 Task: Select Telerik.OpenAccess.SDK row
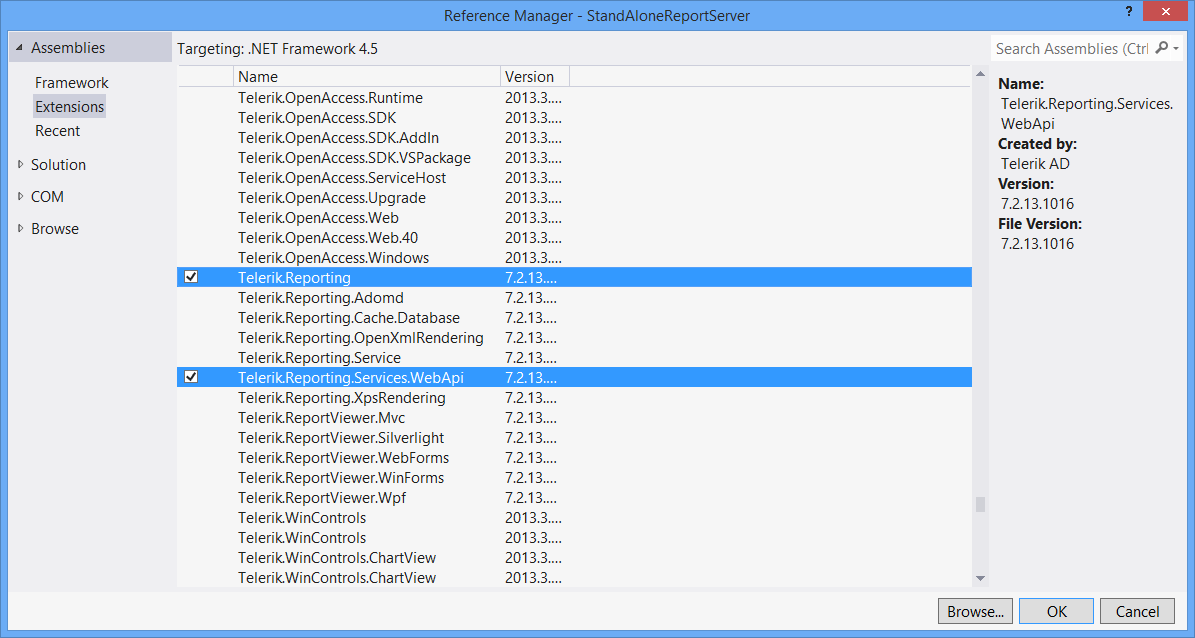[575, 117]
